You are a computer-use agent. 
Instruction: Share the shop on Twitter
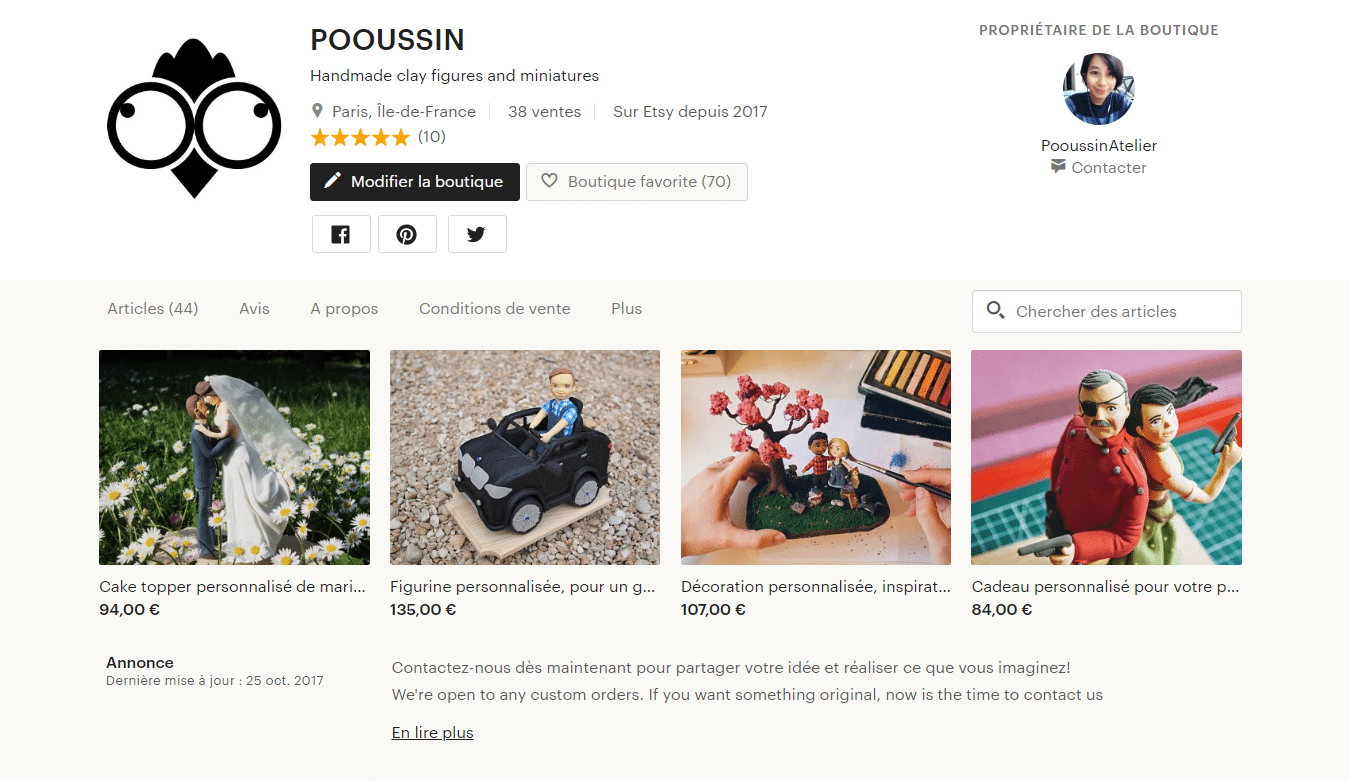click(x=476, y=234)
